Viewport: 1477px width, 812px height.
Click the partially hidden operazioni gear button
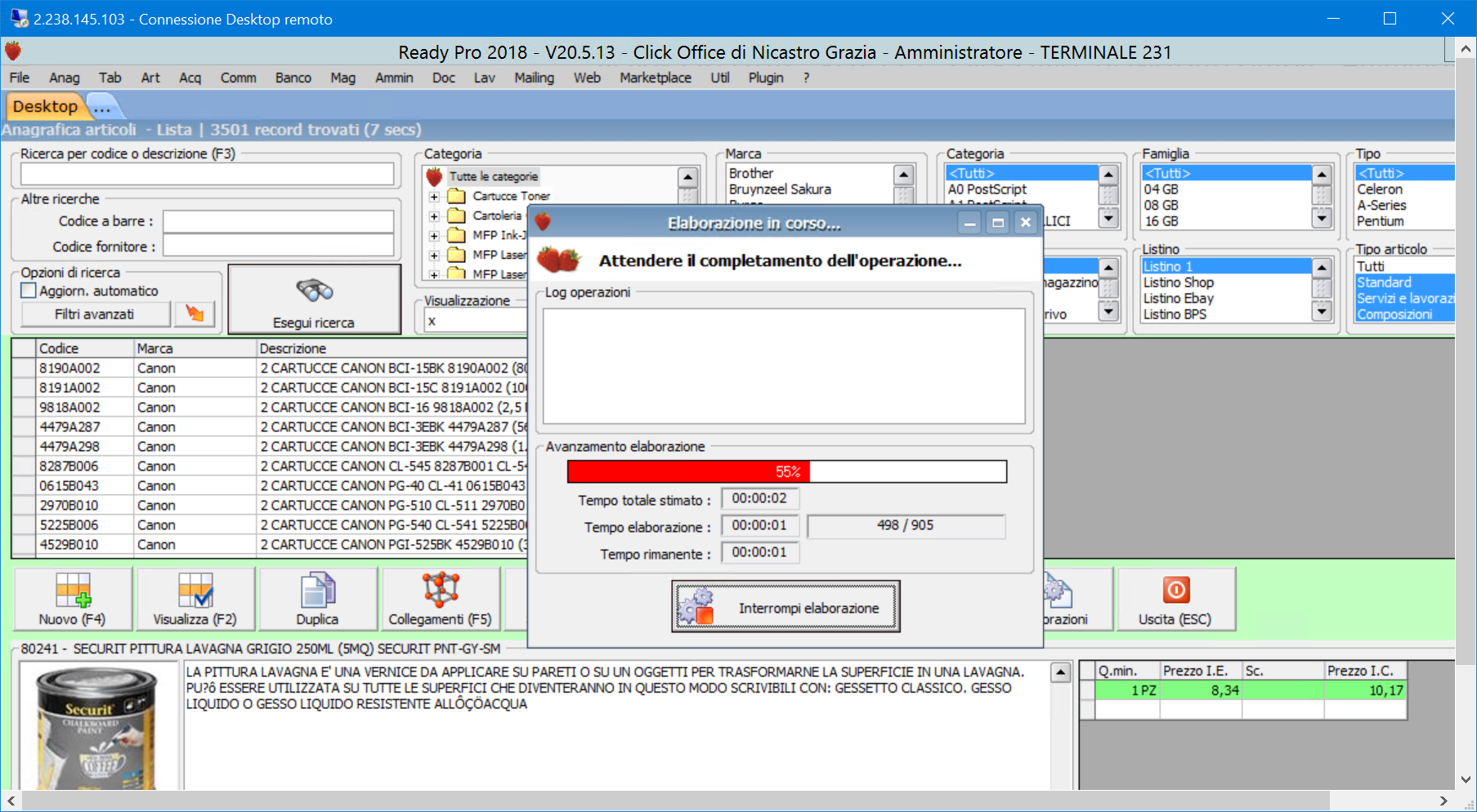(1077, 599)
